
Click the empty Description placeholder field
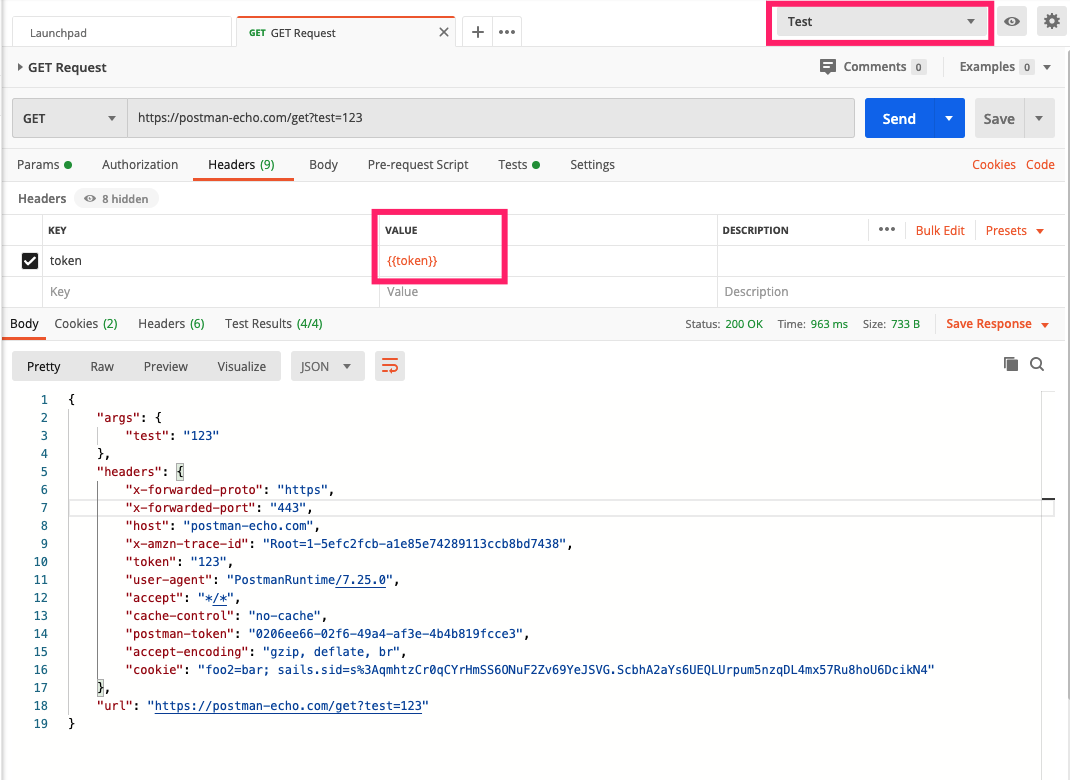(x=893, y=292)
